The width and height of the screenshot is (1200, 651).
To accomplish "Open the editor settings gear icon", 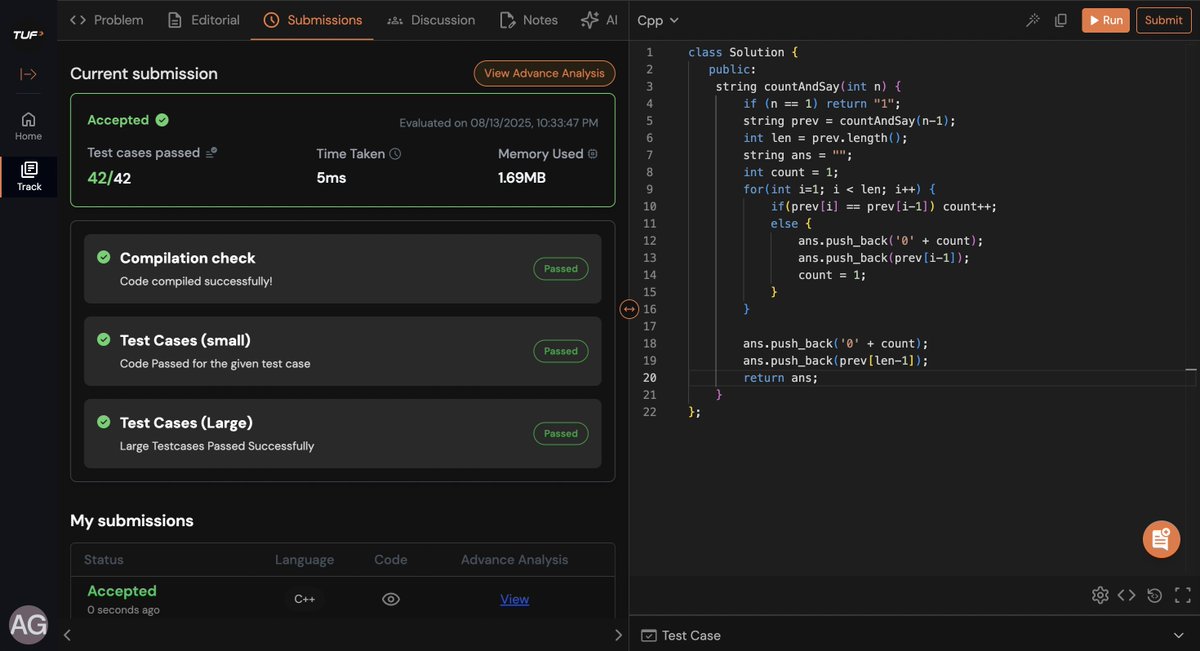I will point(1100,594).
